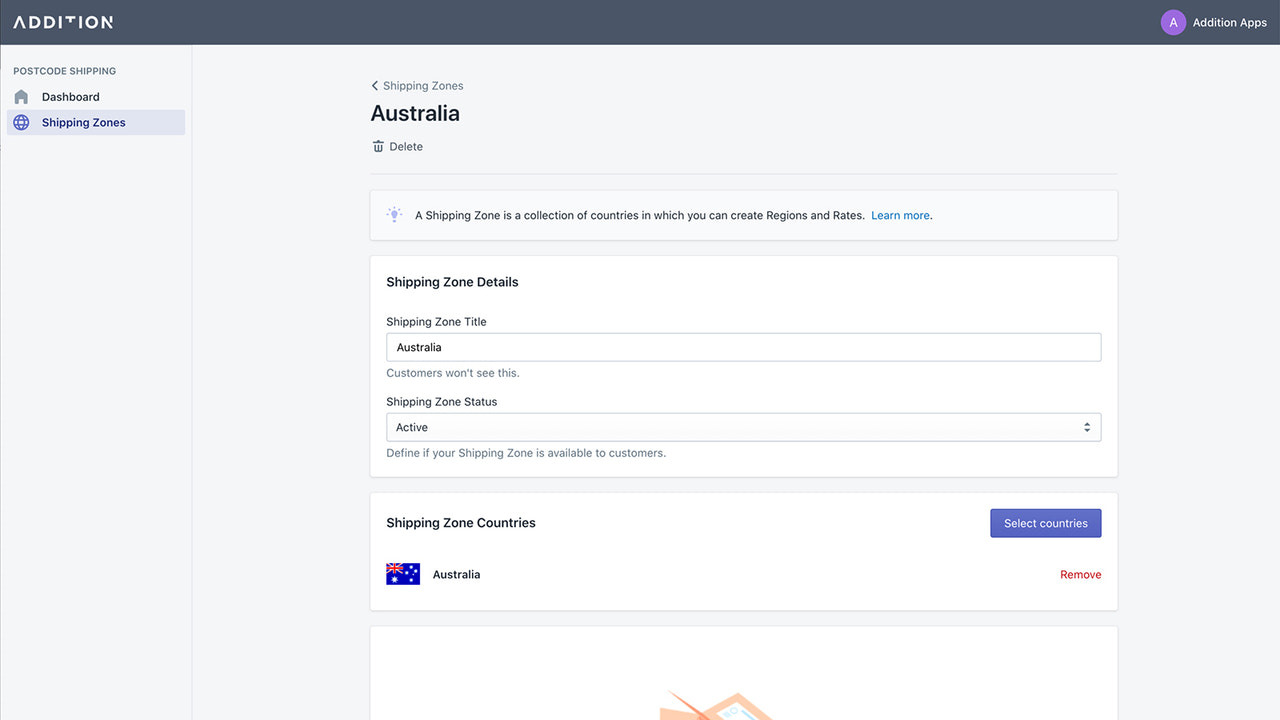Click the ADDITION logo
Screen dimensions: 1280x720
64,21
